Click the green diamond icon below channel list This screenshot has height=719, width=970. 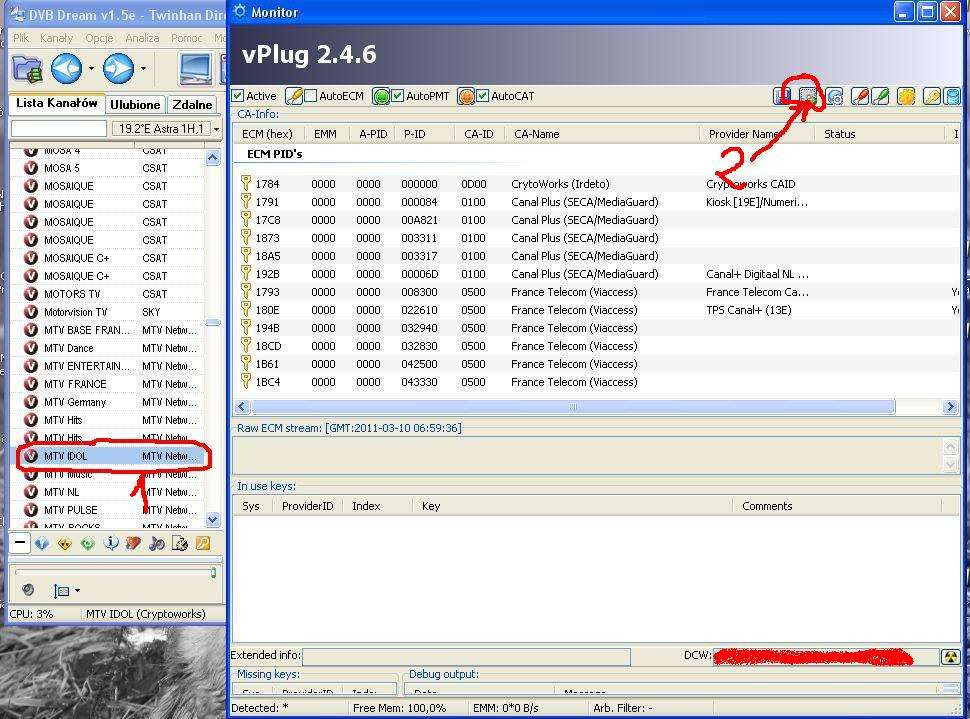point(88,543)
